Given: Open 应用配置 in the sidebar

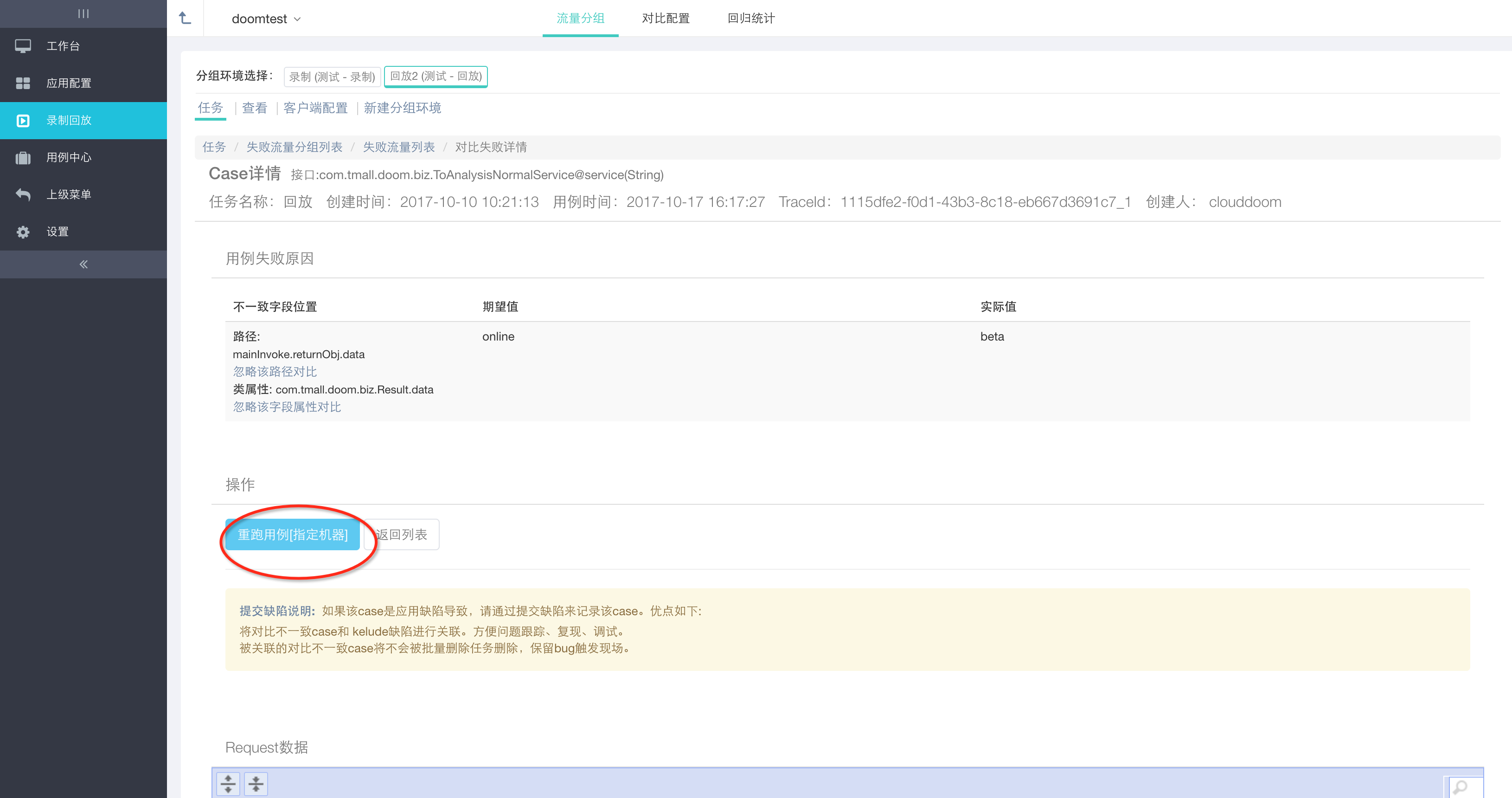Looking at the screenshot, I should click(x=83, y=83).
